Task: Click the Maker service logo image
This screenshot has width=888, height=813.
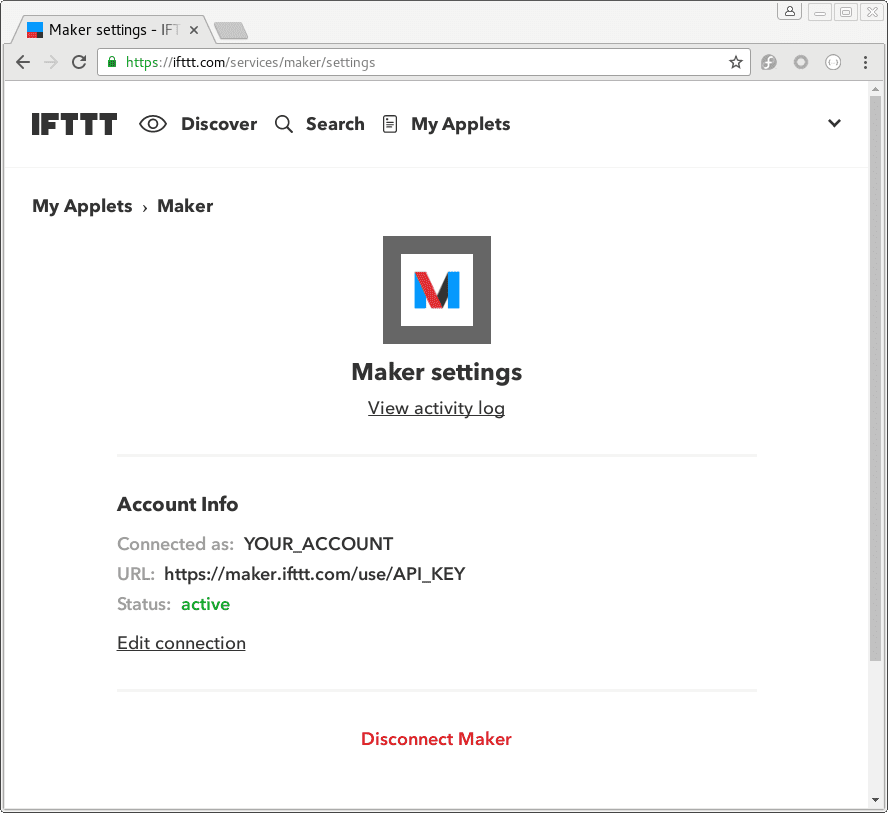Action: (x=436, y=290)
